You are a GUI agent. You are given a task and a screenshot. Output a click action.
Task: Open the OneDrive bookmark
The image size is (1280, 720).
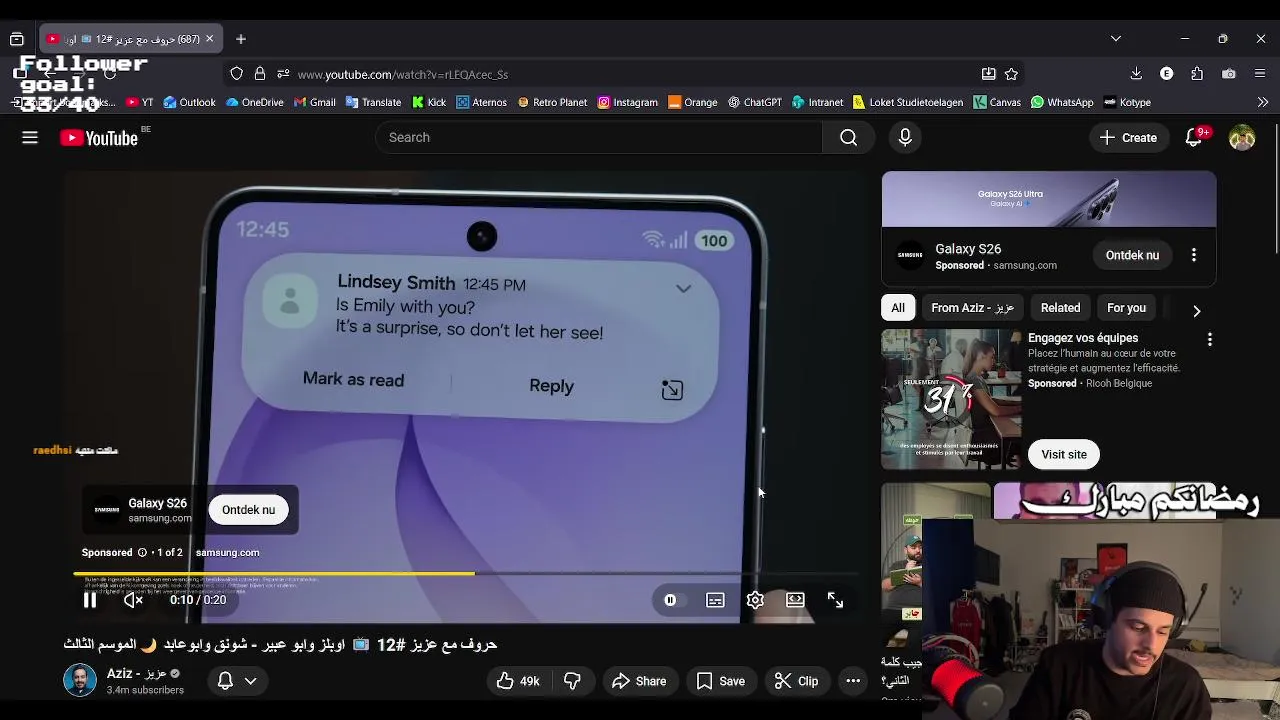click(255, 102)
